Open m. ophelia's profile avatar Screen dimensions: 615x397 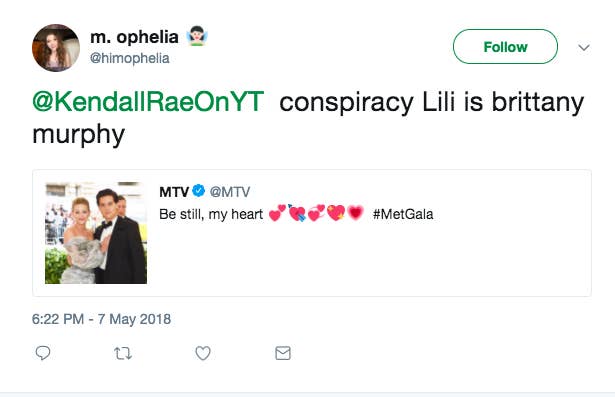[56, 48]
